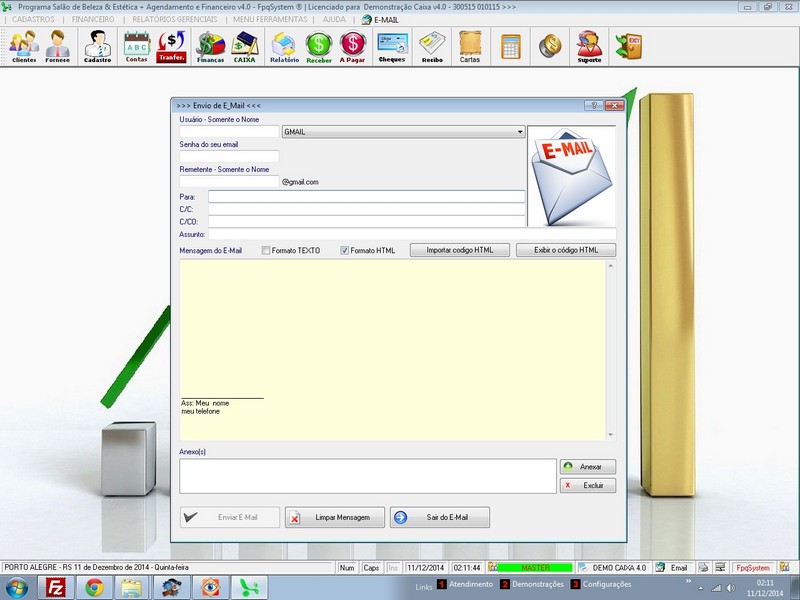Open the Relatório printer icon

click(x=284, y=46)
